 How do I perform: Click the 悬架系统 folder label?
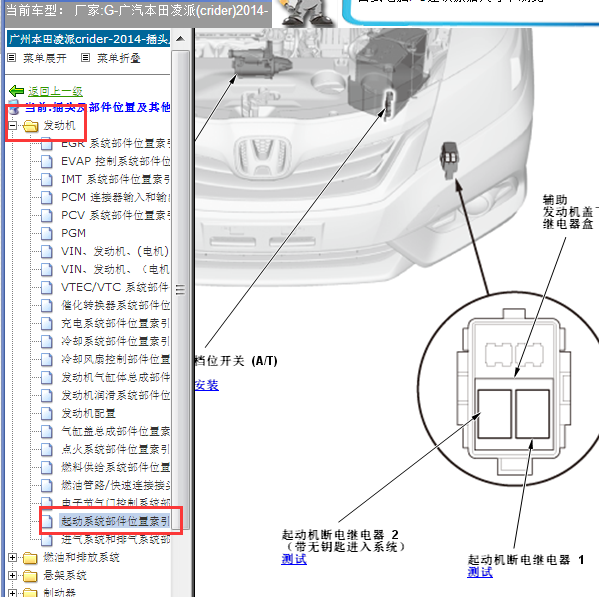(65, 576)
